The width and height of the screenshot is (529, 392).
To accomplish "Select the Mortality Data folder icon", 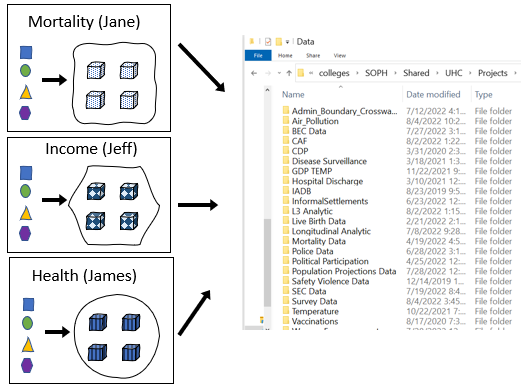I will [286, 241].
